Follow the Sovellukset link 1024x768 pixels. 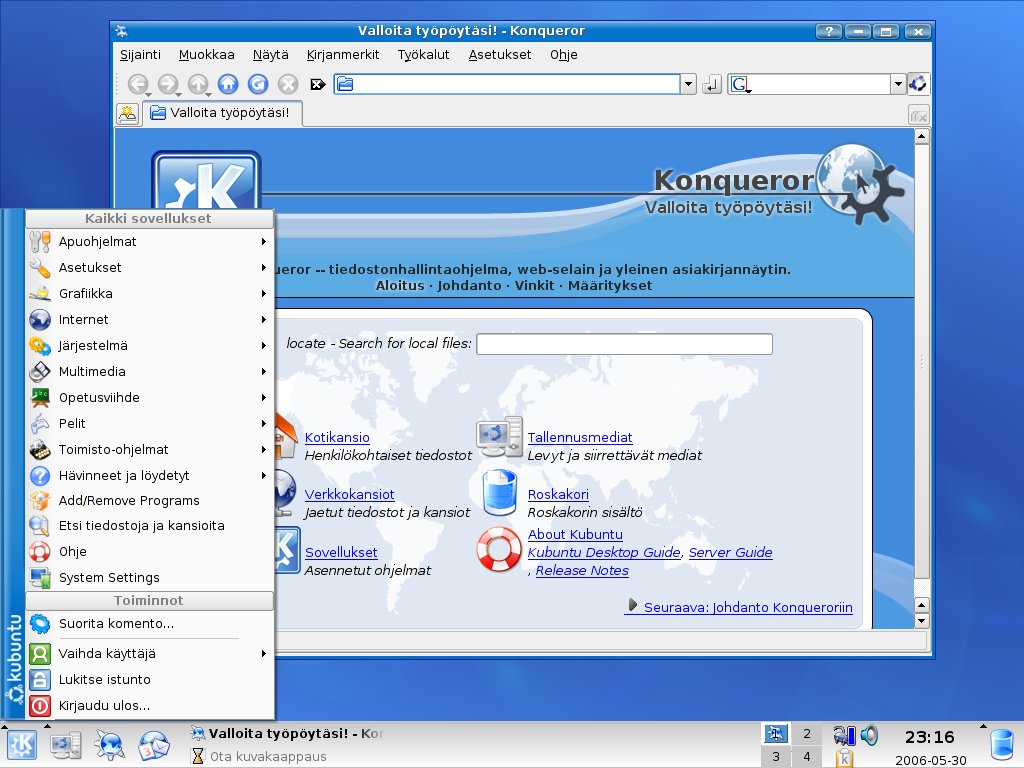click(341, 552)
